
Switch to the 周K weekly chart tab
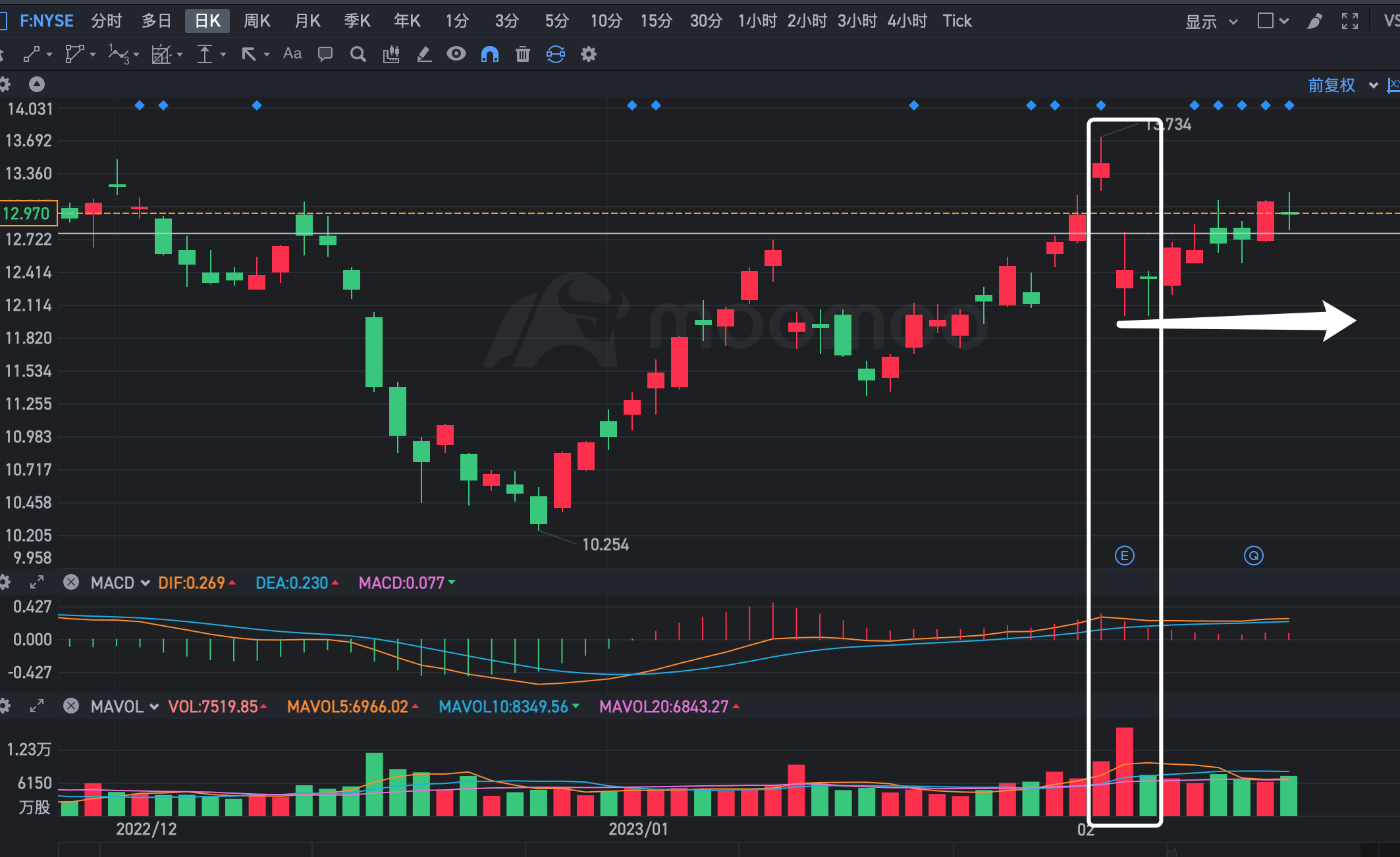point(257,21)
